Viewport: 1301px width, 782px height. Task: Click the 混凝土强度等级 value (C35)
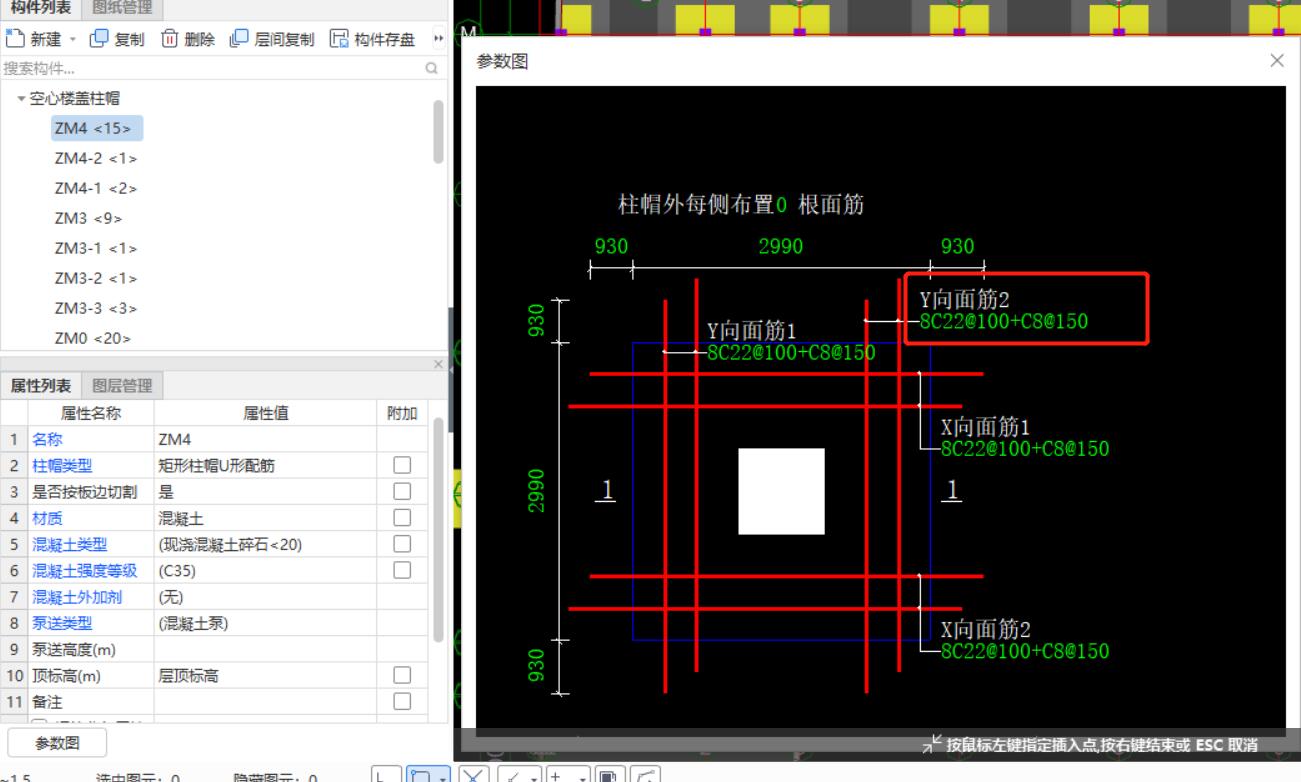265,570
